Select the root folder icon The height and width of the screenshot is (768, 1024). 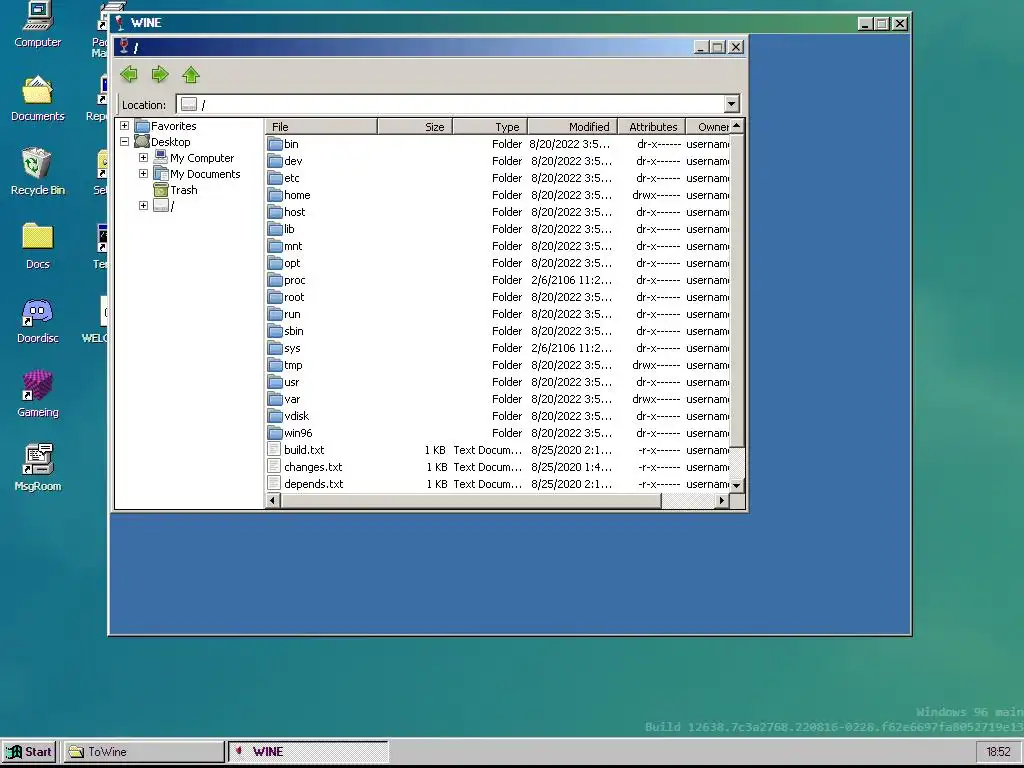coord(275,296)
